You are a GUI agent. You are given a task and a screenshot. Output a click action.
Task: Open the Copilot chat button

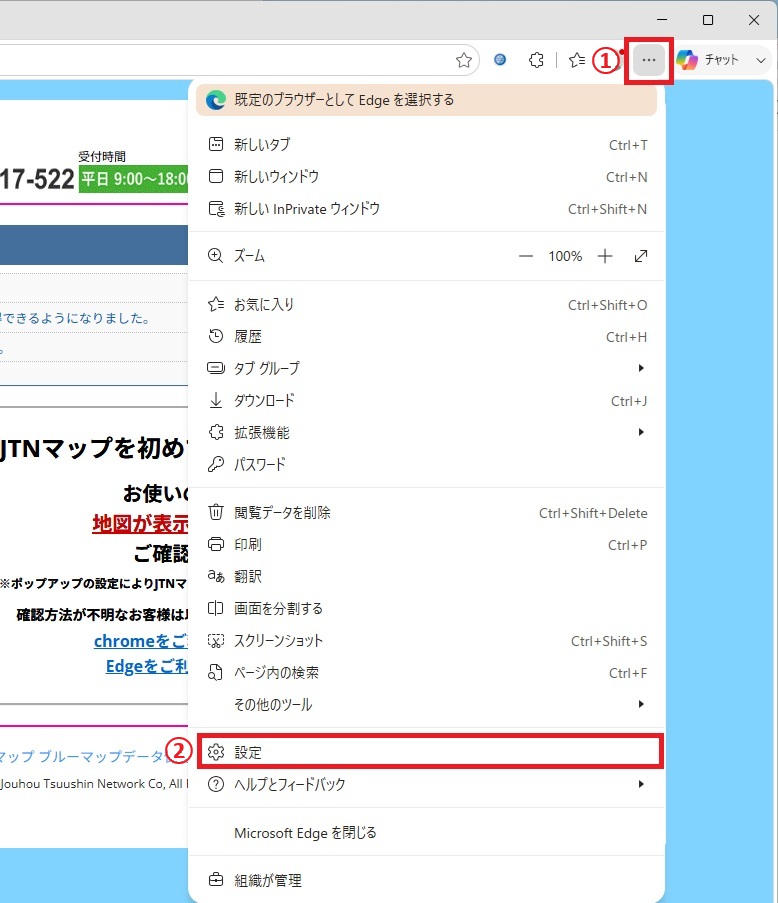(708, 60)
